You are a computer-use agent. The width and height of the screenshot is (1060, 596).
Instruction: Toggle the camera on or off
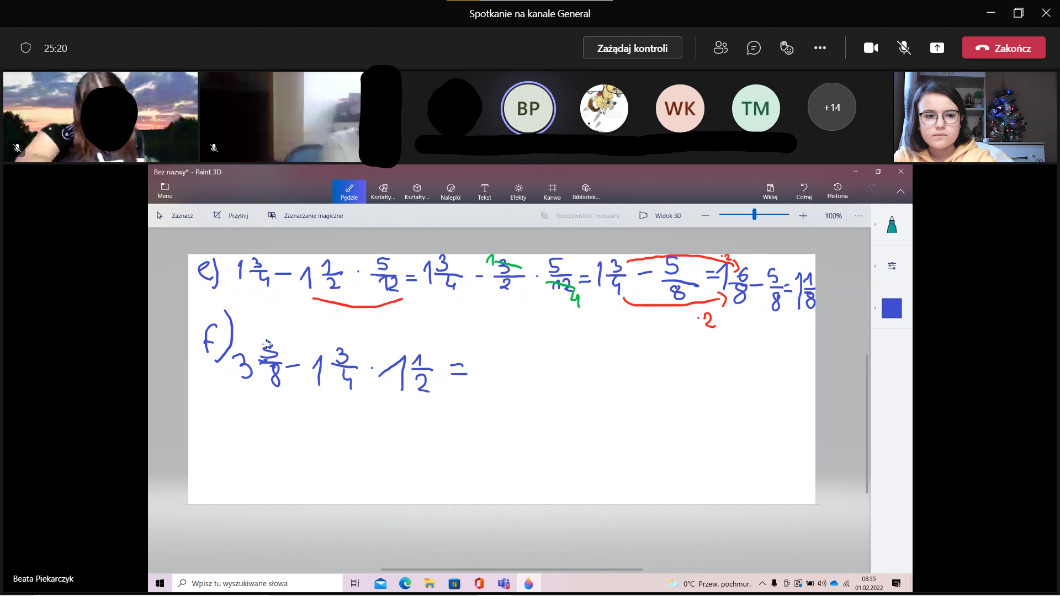click(871, 48)
